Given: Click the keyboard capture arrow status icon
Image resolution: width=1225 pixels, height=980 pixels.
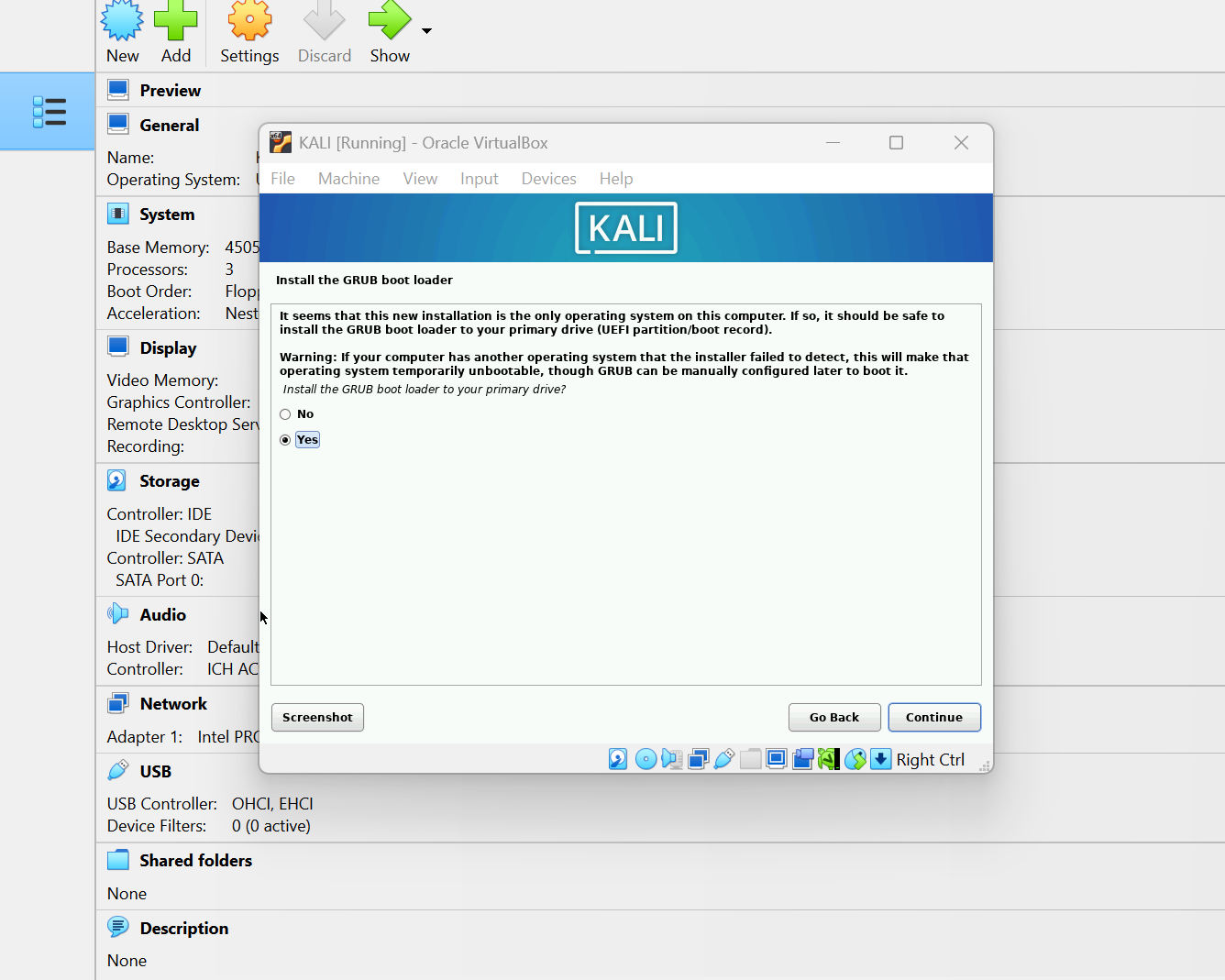Looking at the screenshot, I should pyautogui.click(x=881, y=759).
